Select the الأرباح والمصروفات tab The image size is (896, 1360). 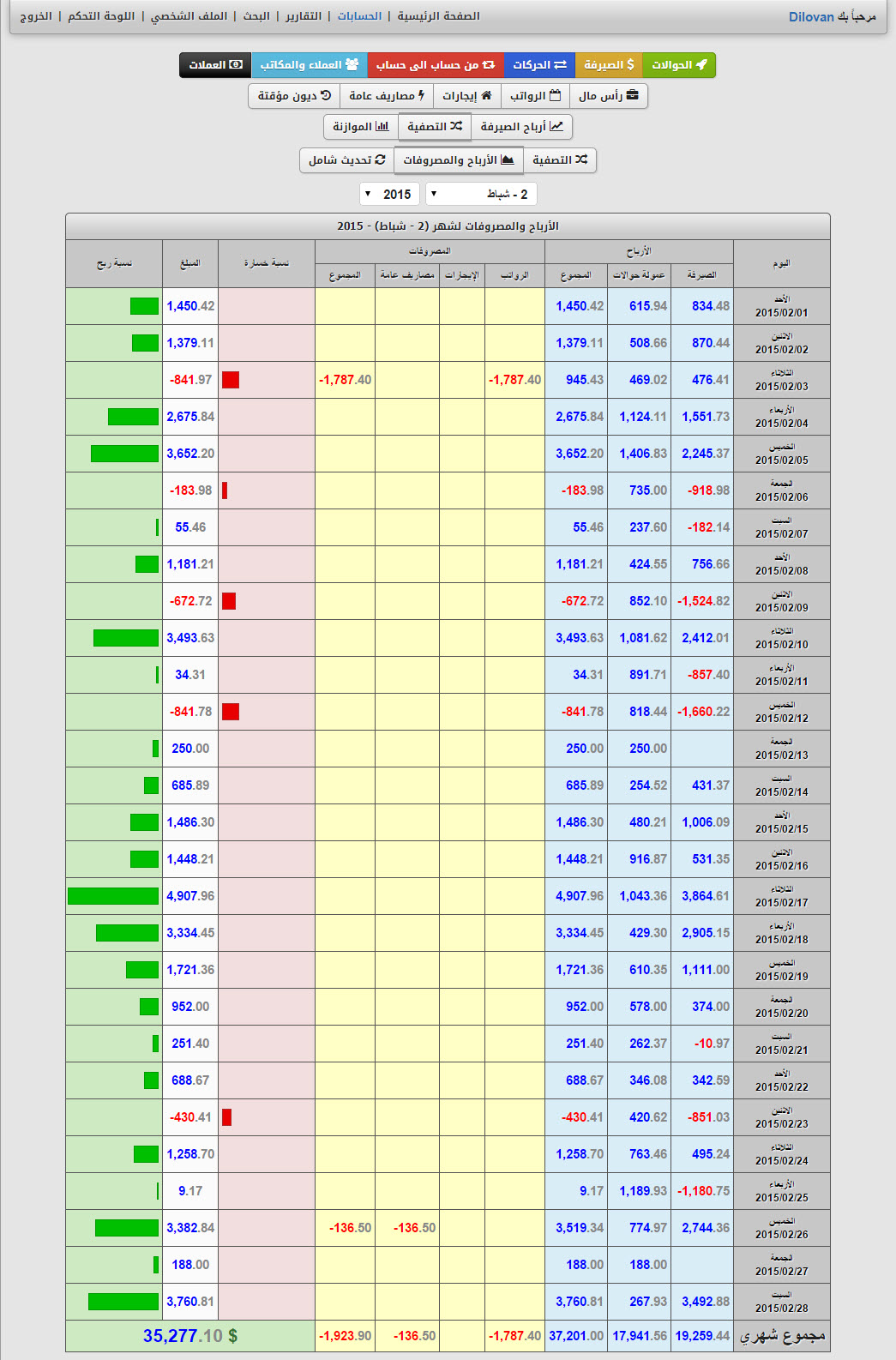pyautogui.click(x=459, y=160)
